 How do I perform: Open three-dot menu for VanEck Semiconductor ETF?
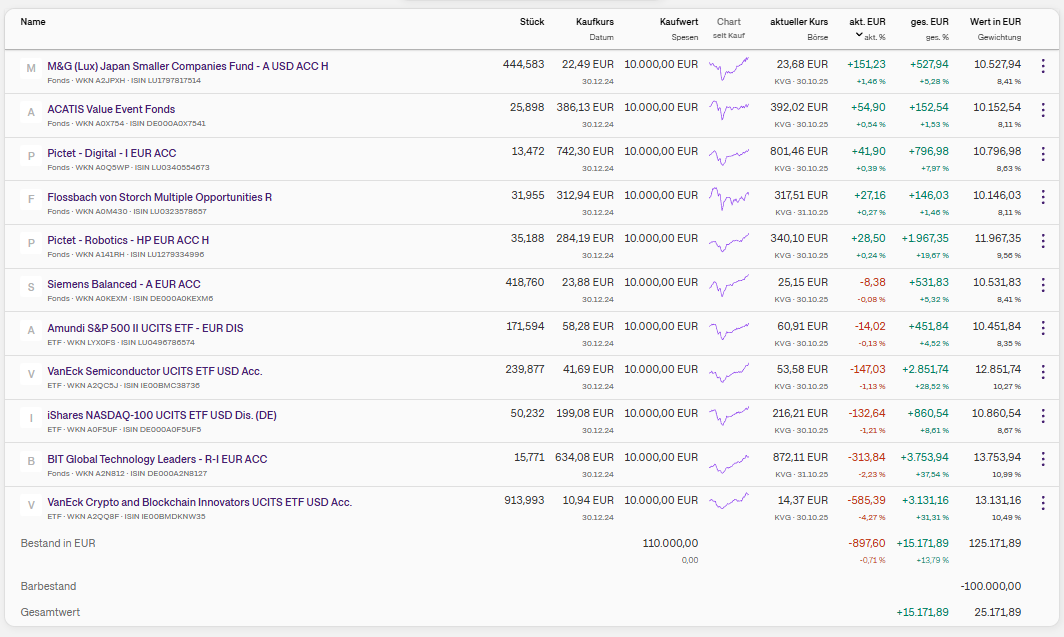1043,372
